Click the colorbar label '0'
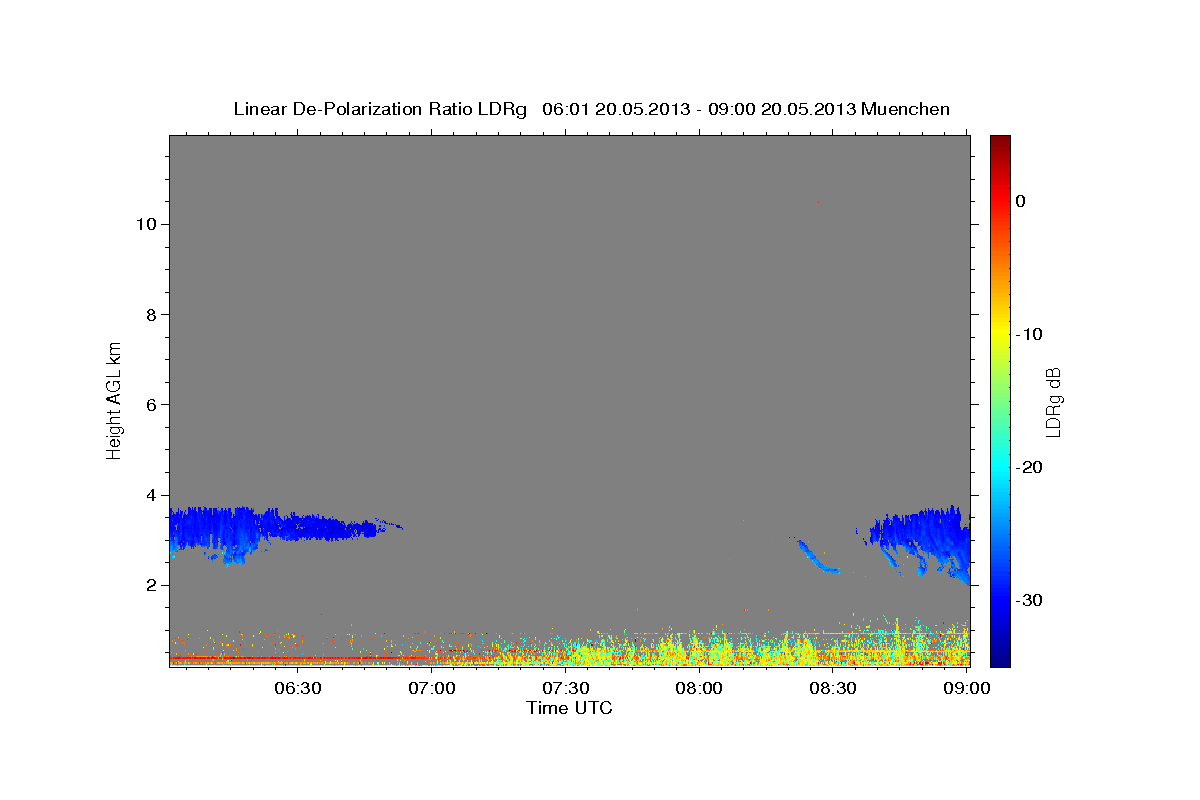This screenshot has height=800, width=1200. point(1021,201)
